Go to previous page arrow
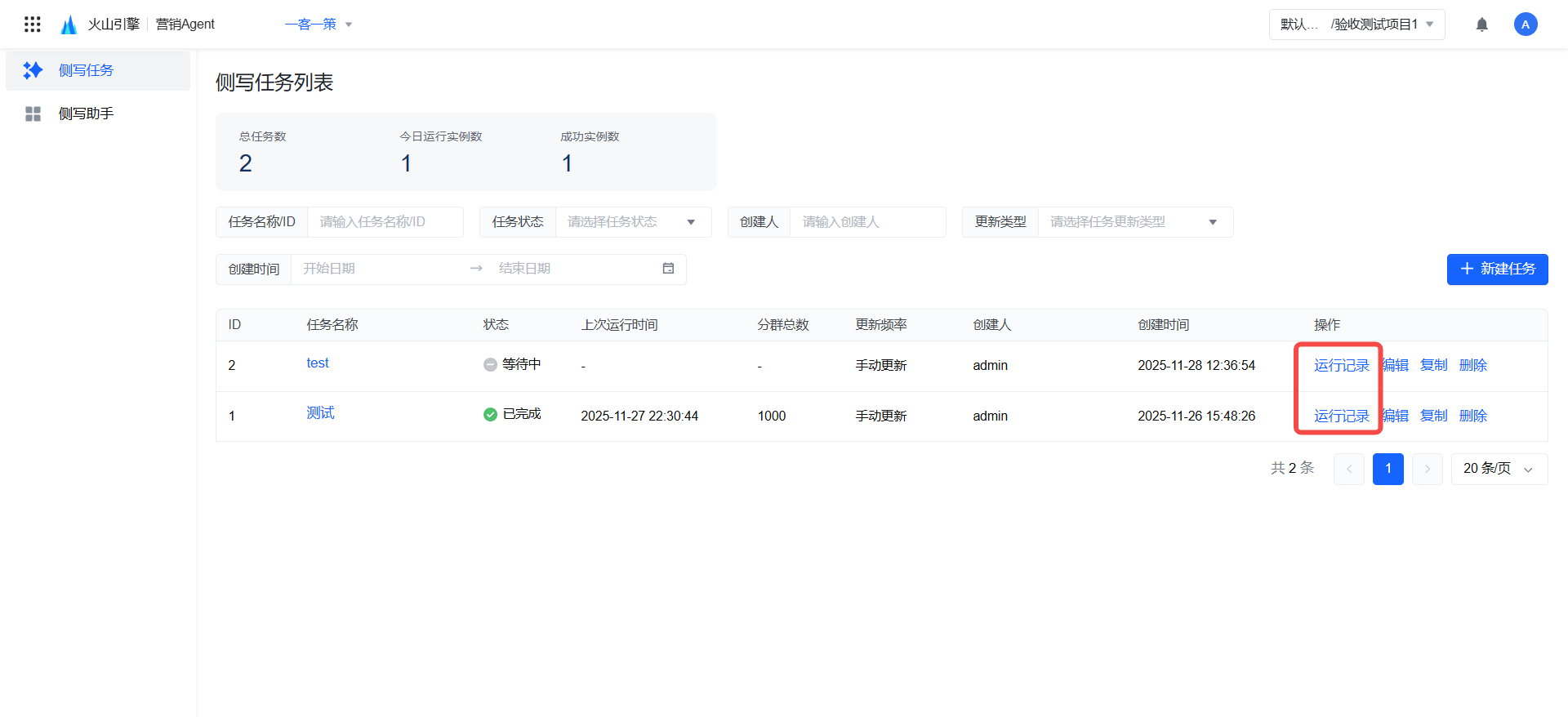 (x=1348, y=469)
